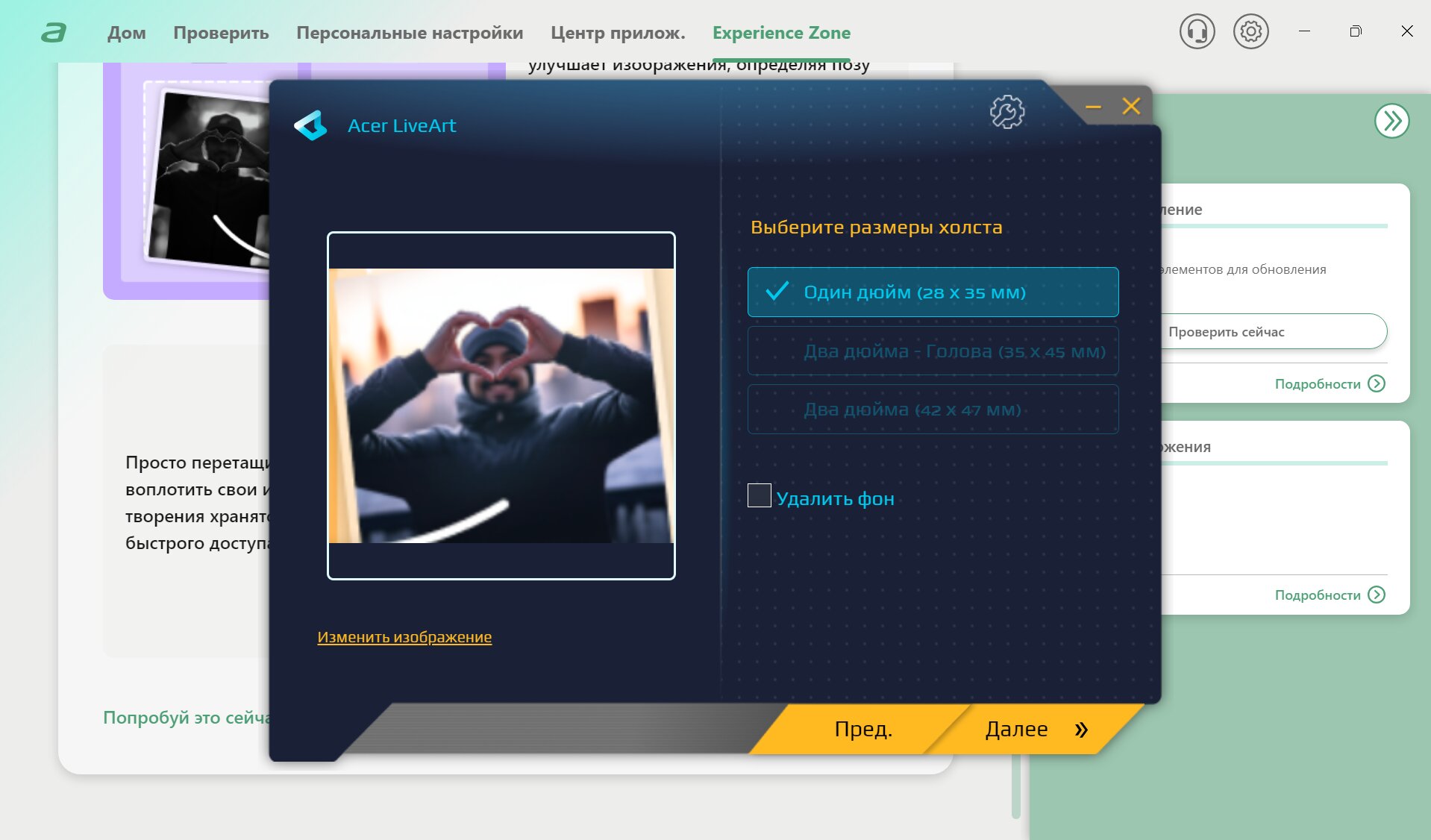Collapse side panel with double-chevron icon
The width and height of the screenshot is (1431, 840).
(1391, 121)
